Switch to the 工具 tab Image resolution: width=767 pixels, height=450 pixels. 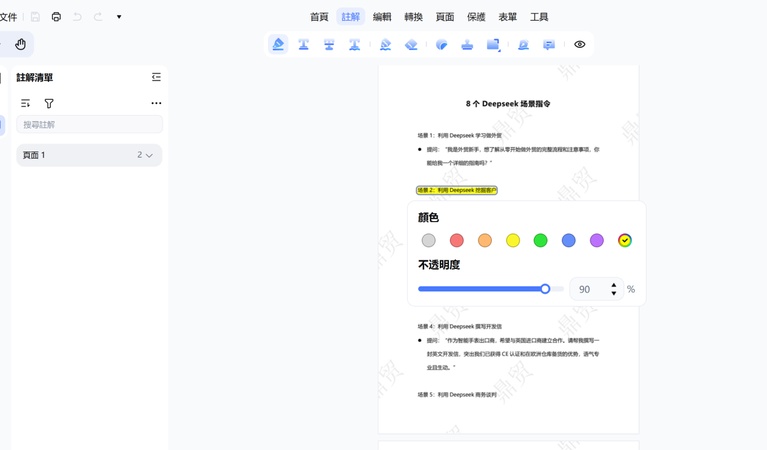pos(539,17)
